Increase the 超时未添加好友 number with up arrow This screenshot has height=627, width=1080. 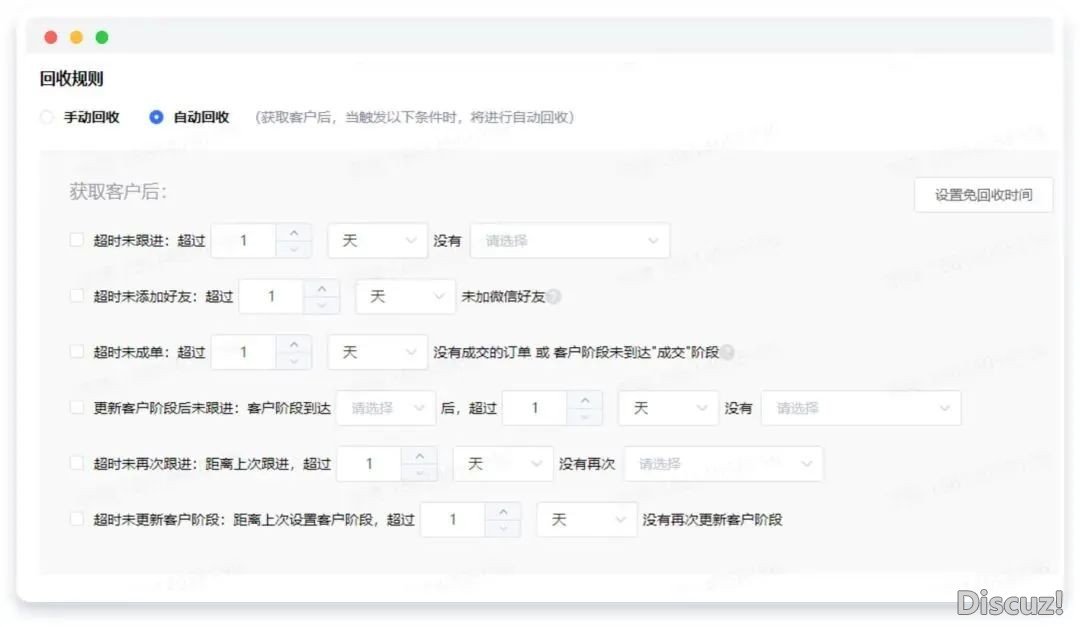322,288
